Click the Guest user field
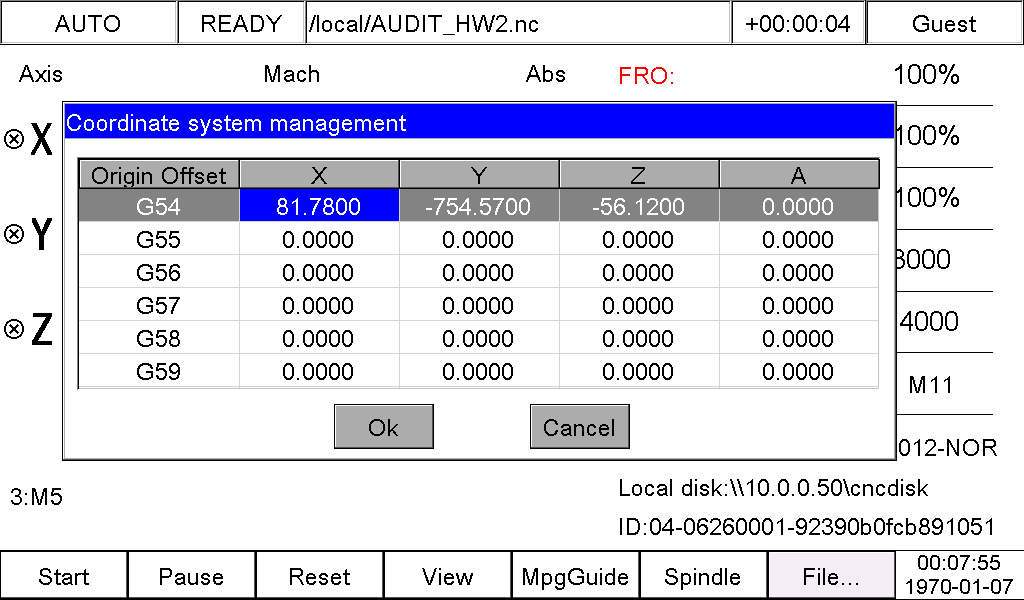The height and width of the screenshot is (600, 1024). 944,24
